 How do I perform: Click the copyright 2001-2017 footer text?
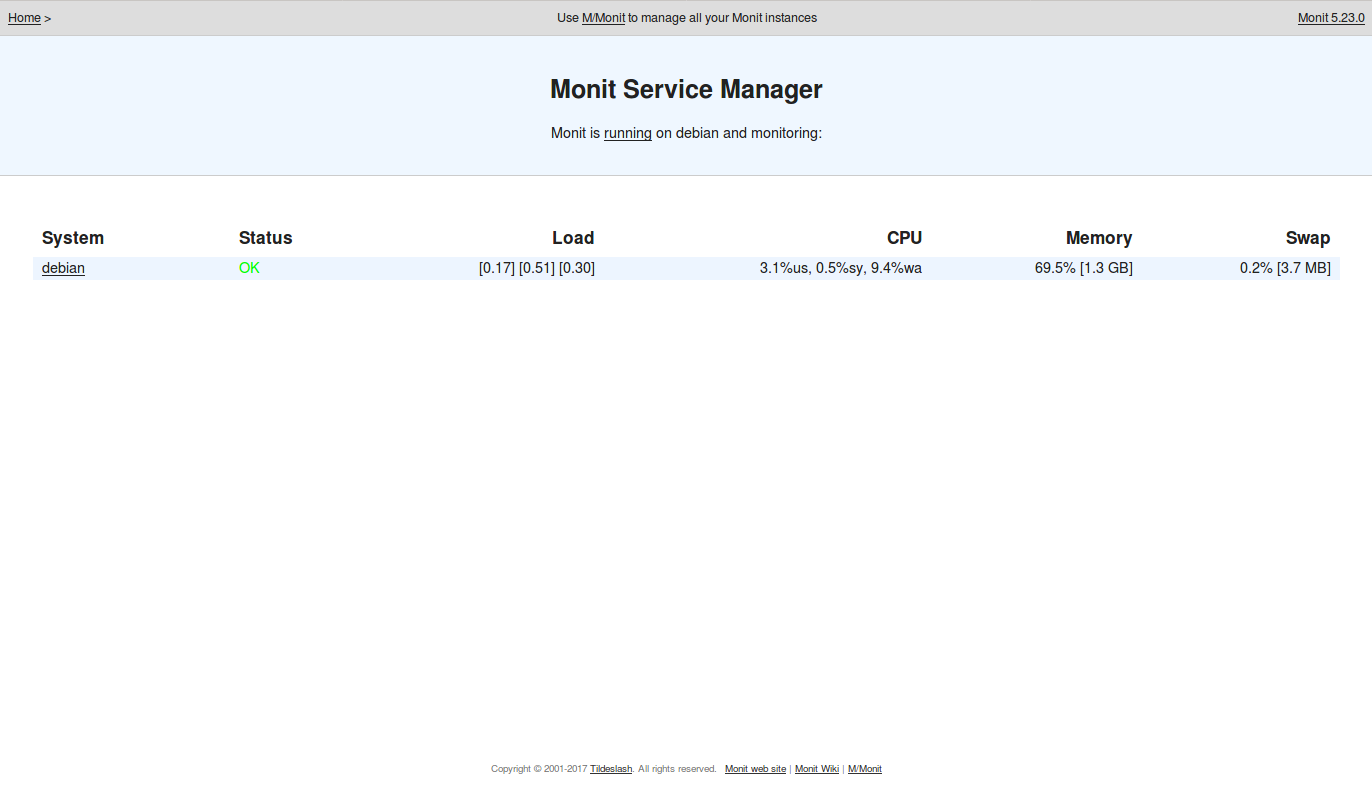tap(540, 769)
